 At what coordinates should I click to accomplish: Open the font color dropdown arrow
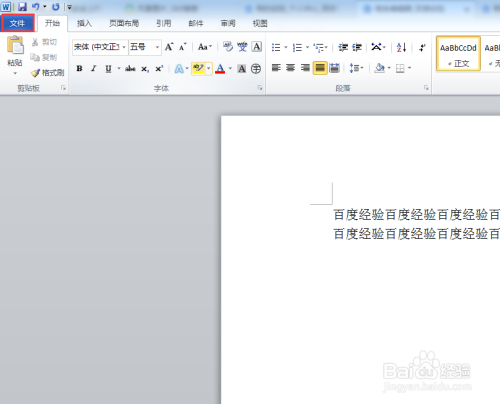230,69
